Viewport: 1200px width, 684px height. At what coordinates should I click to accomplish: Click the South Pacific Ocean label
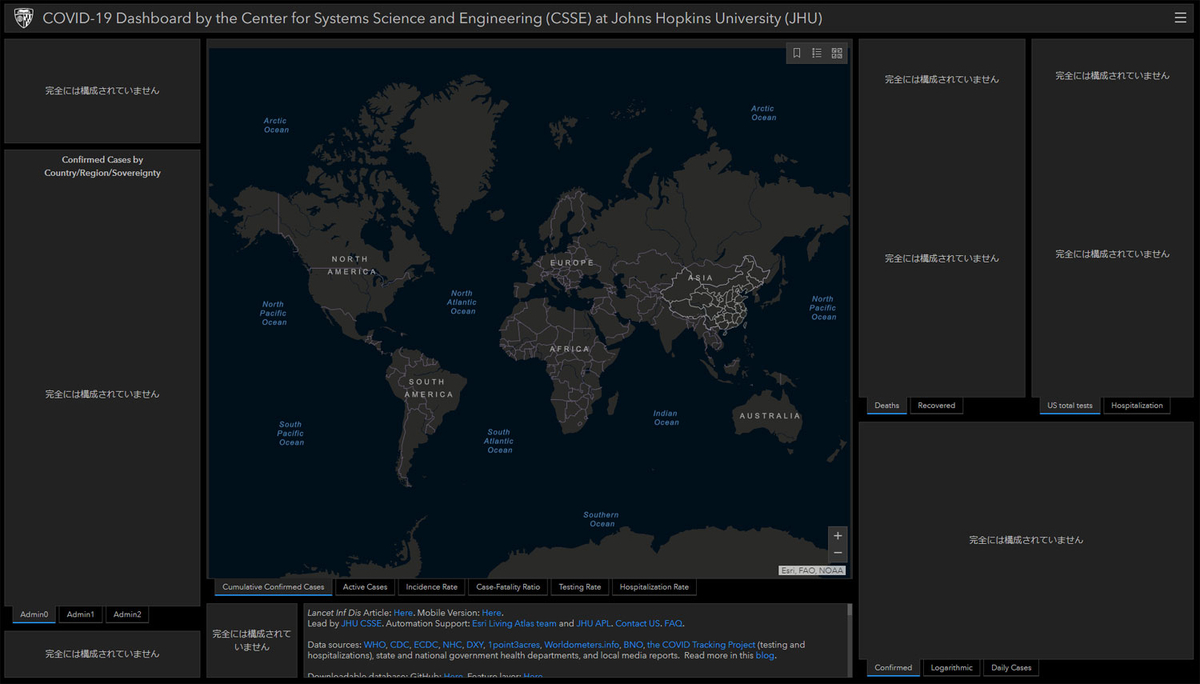click(290, 433)
